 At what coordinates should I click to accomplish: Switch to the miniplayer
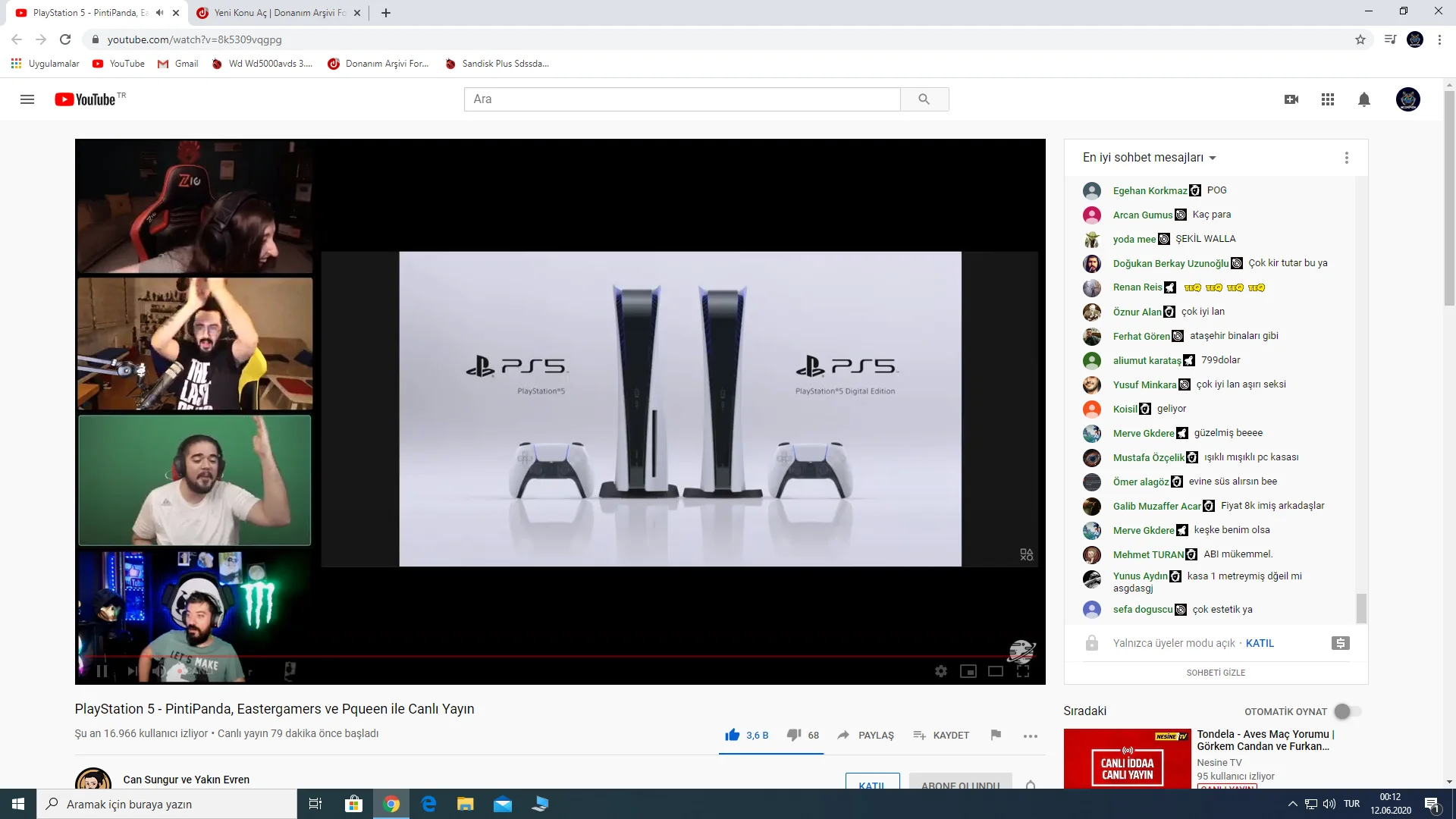tap(968, 671)
